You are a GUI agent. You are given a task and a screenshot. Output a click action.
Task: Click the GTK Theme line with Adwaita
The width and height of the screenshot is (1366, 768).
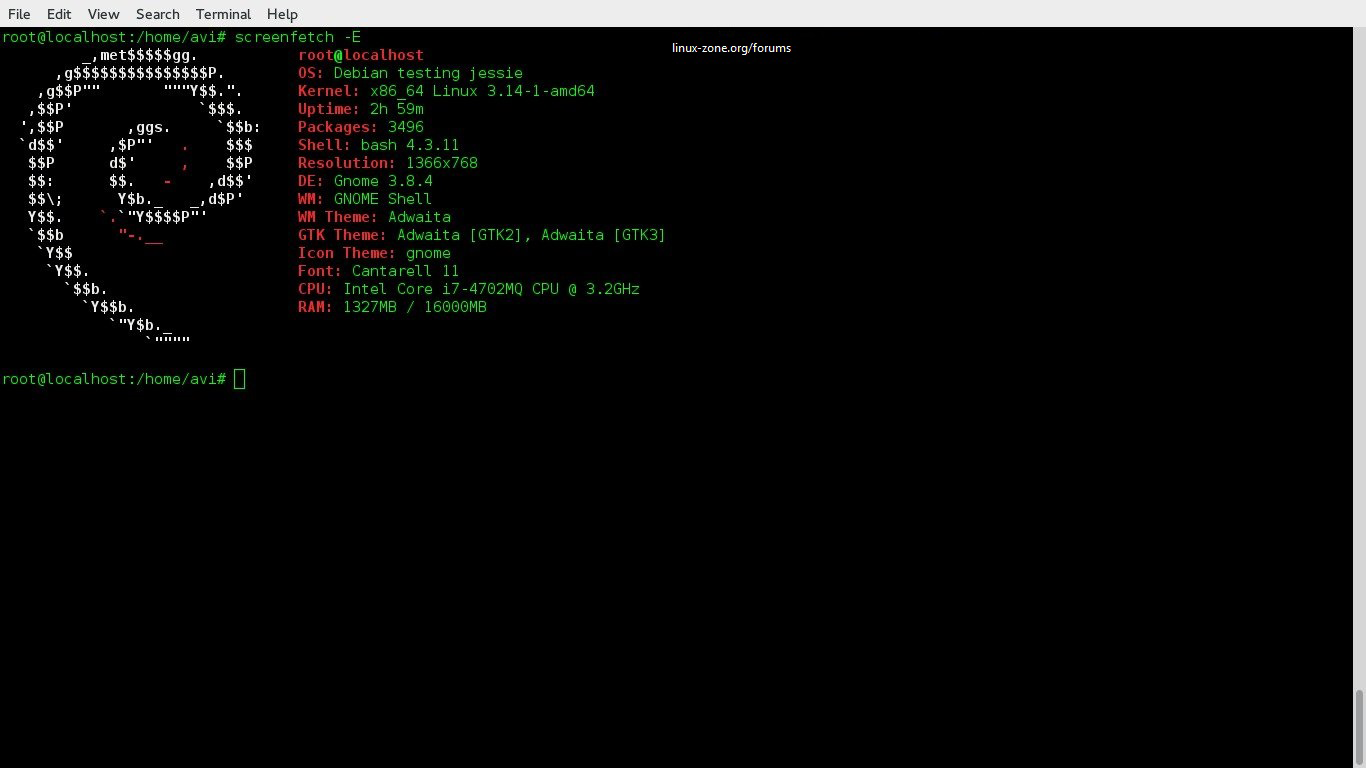[x=481, y=235]
